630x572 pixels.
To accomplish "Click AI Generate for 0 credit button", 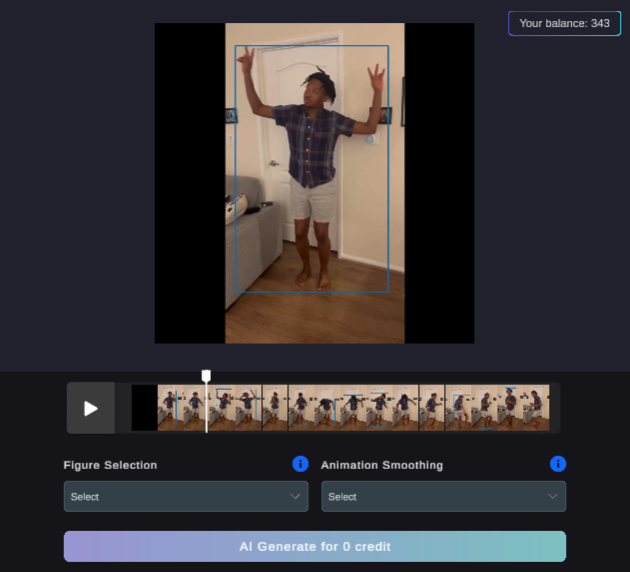I will click(315, 547).
